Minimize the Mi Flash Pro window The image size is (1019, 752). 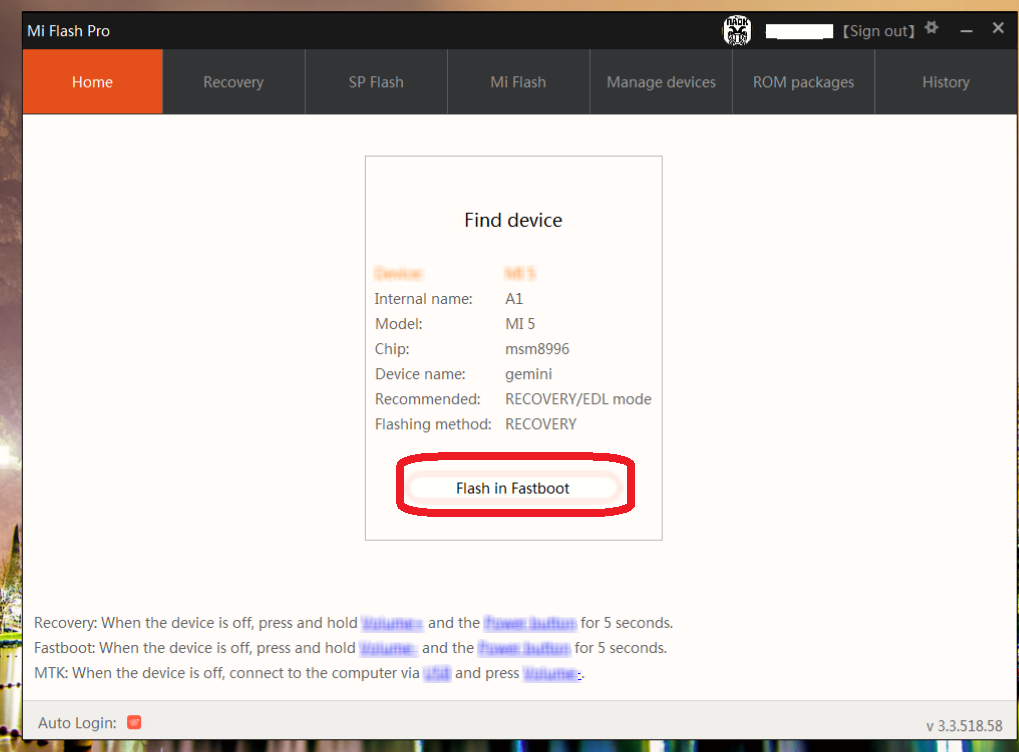click(x=966, y=30)
